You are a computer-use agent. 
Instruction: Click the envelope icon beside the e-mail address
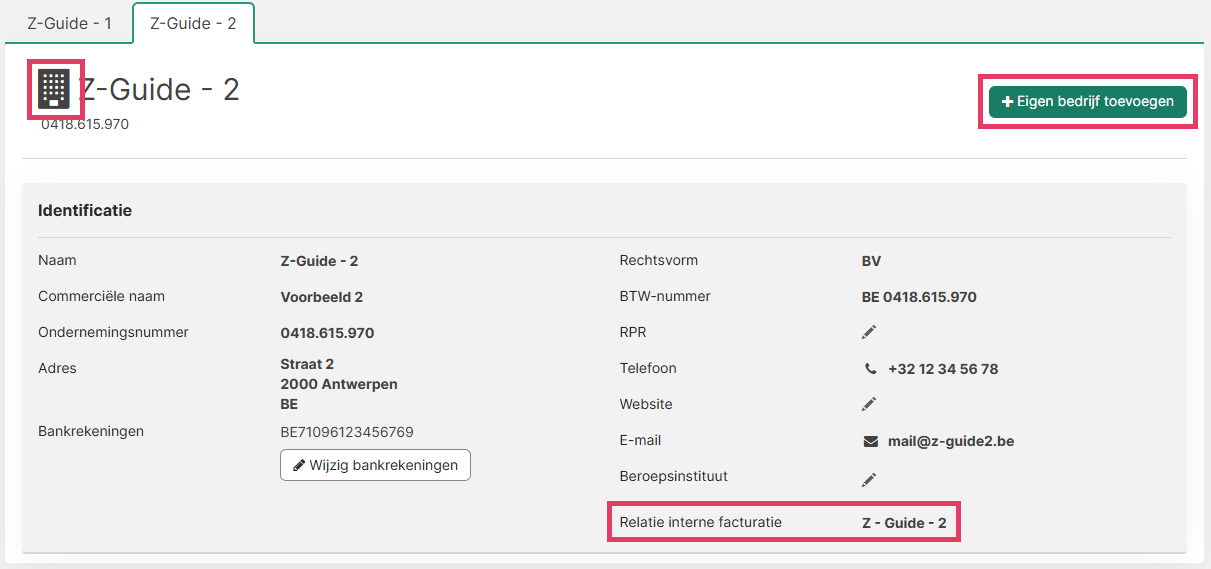[x=870, y=441]
